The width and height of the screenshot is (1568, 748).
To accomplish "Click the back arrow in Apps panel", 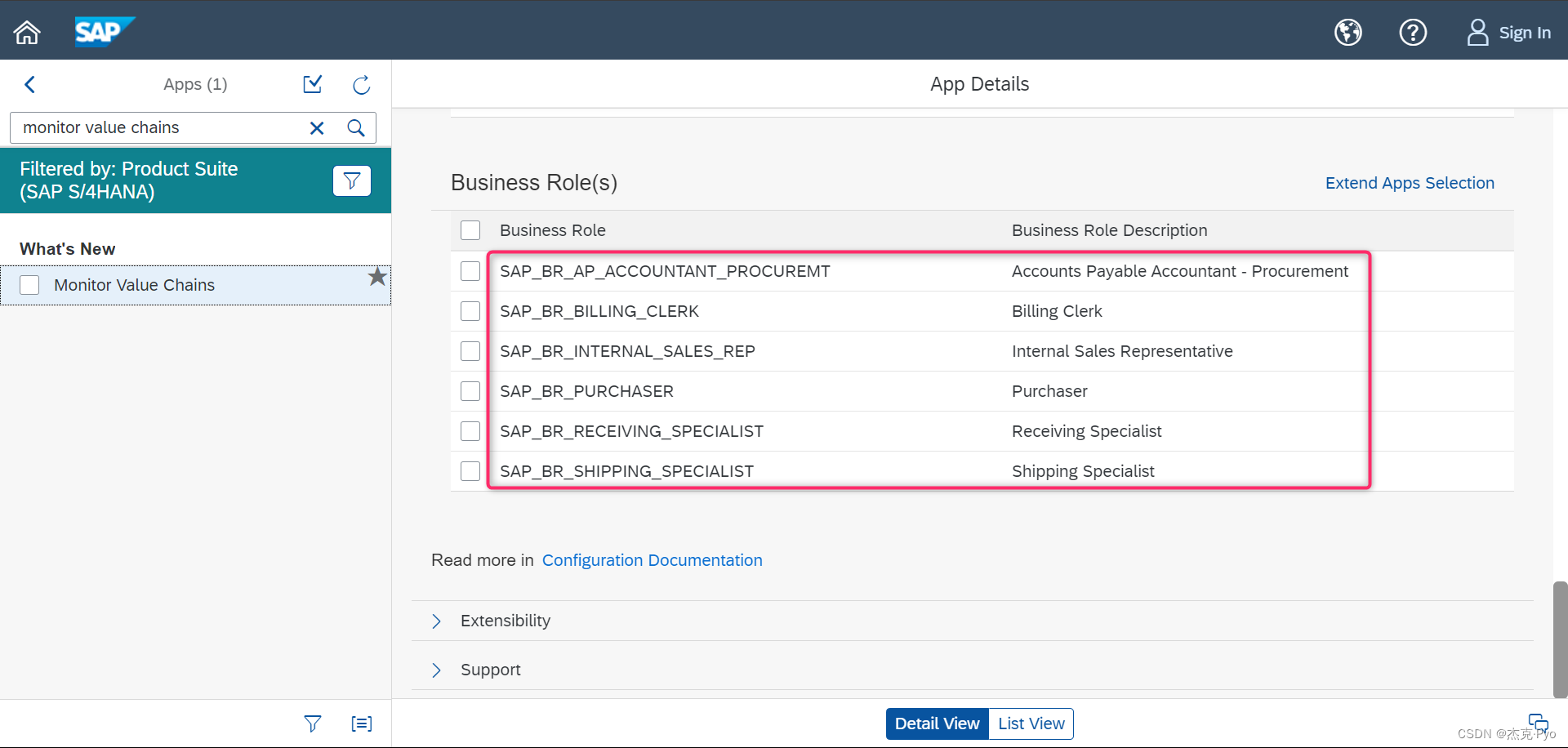I will [x=30, y=84].
